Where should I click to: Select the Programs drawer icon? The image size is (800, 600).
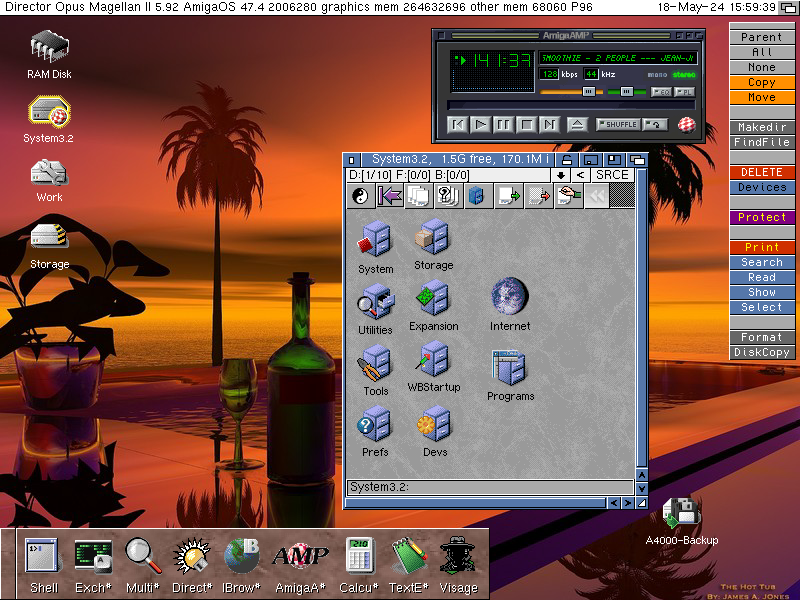510,367
